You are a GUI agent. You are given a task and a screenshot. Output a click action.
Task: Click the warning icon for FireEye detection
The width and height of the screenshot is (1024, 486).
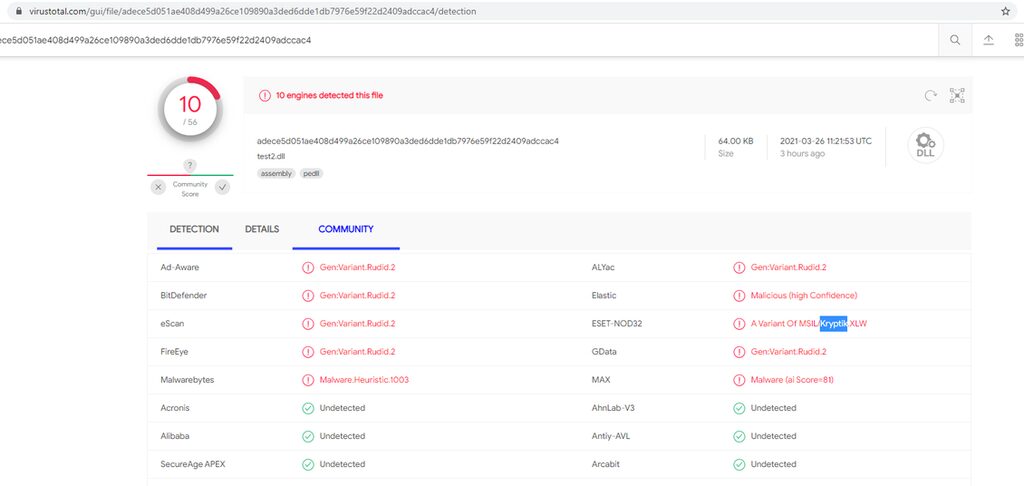[308, 352]
